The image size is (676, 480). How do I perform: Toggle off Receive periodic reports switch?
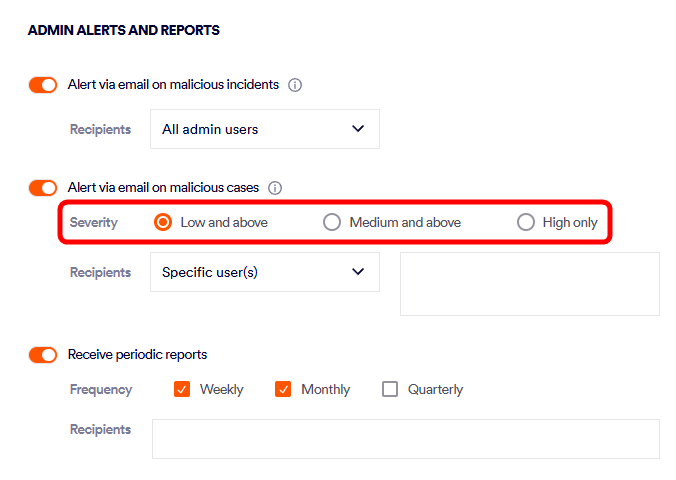tap(43, 355)
